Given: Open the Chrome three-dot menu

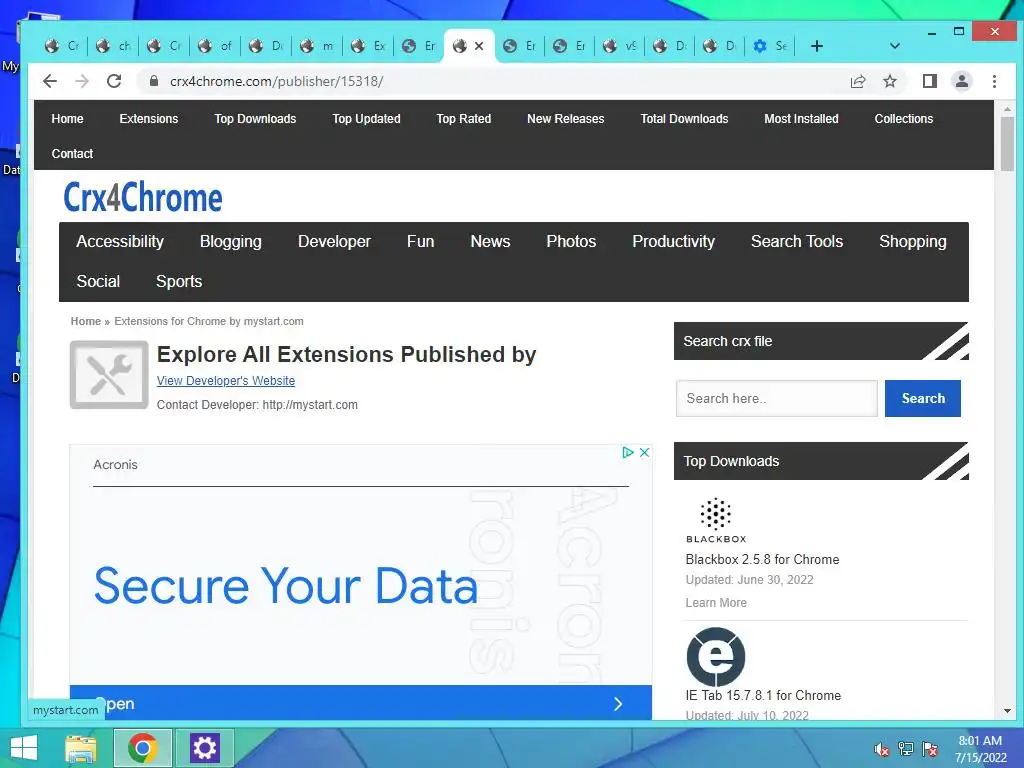Looking at the screenshot, I should click(x=994, y=81).
